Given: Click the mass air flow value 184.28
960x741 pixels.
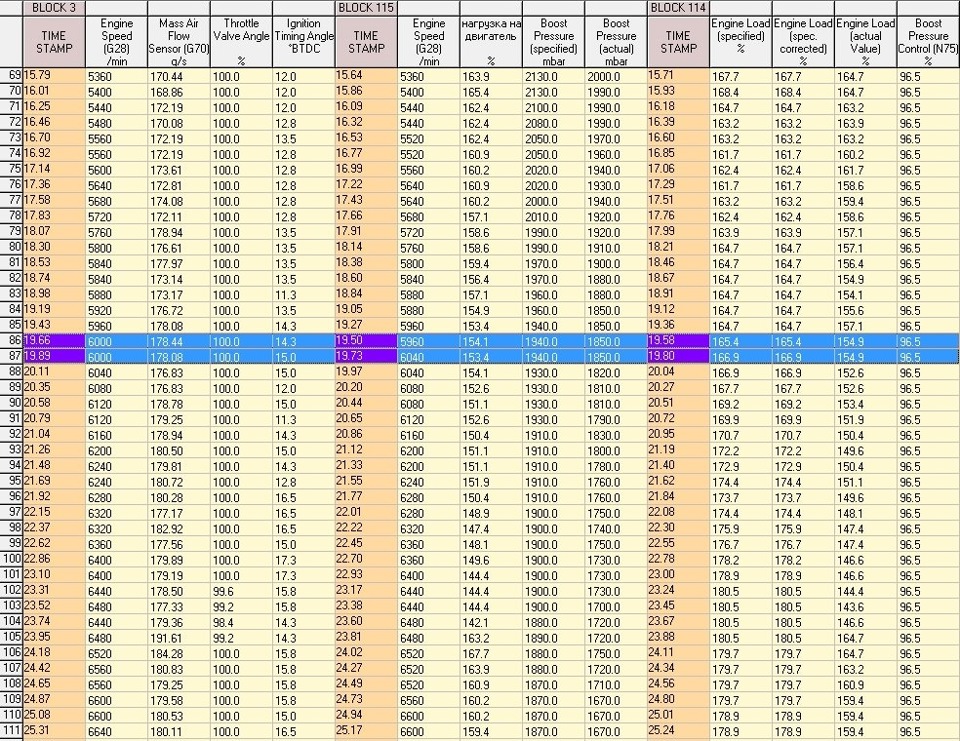Looking at the screenshot, I should (x=179, y=653).
